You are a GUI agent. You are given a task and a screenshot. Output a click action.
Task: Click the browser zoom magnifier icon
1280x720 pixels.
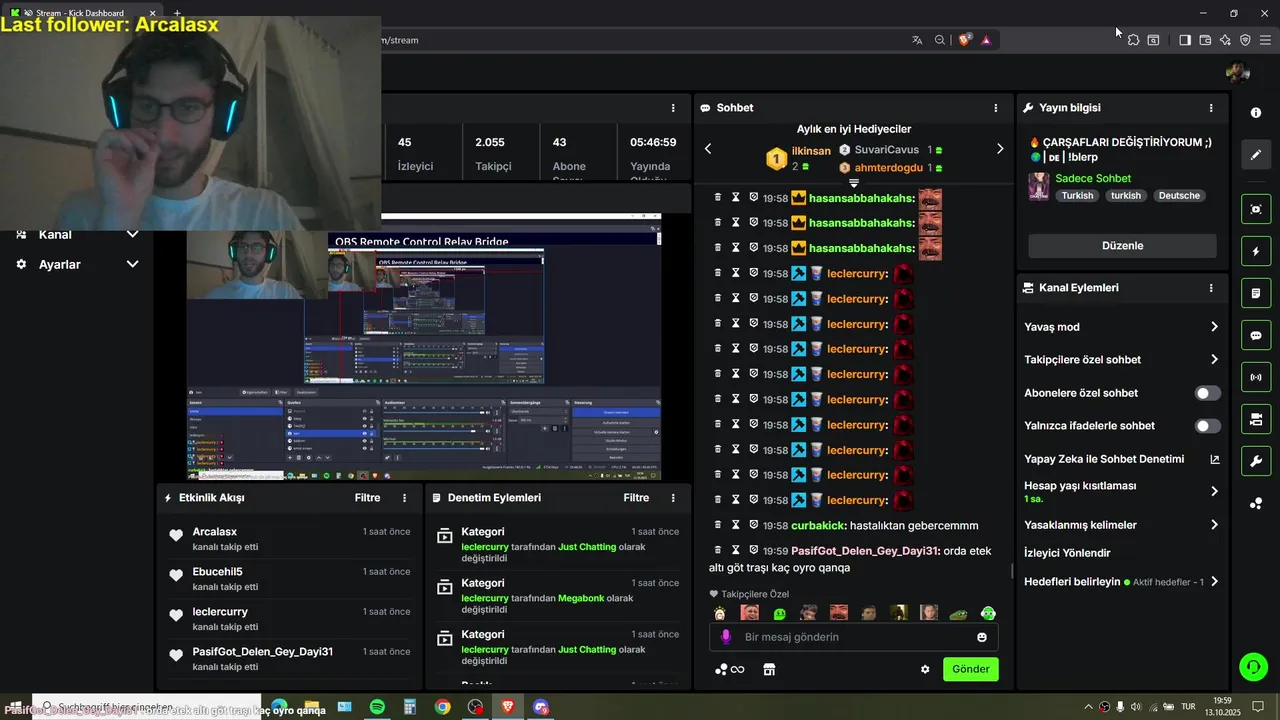point(940,40)
